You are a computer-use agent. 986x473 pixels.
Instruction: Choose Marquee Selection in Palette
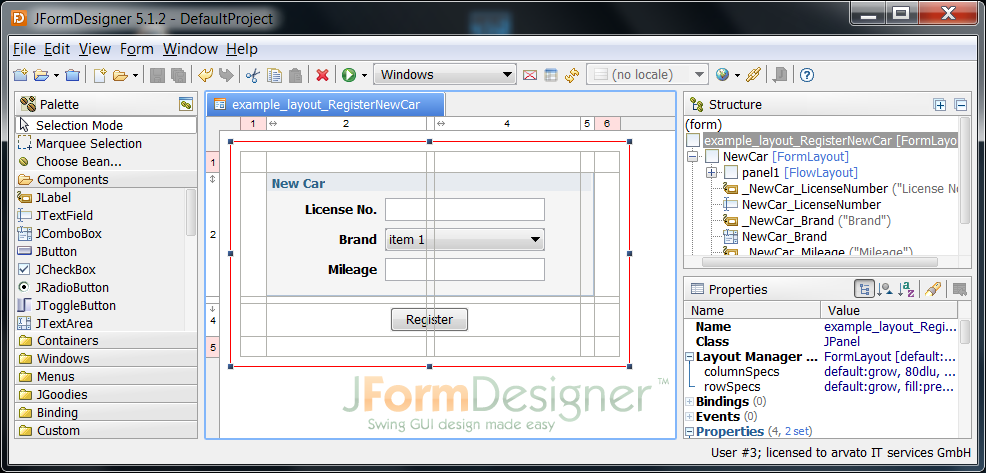tap(106, 143)
